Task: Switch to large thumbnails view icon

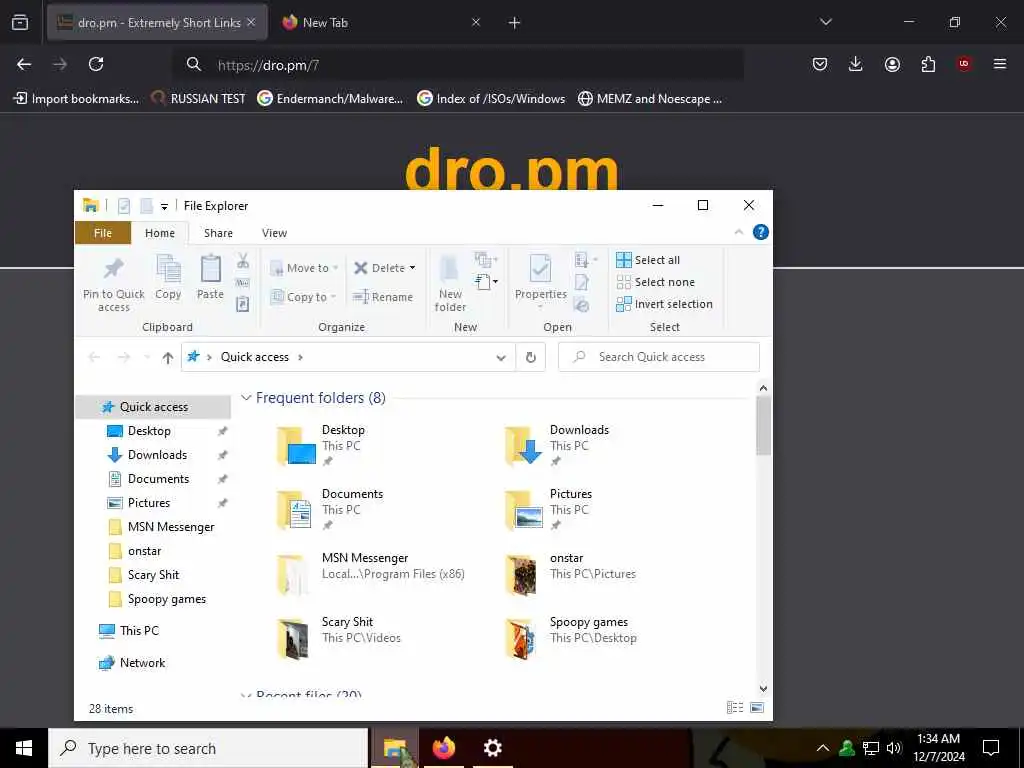Action: pos(757,708)
